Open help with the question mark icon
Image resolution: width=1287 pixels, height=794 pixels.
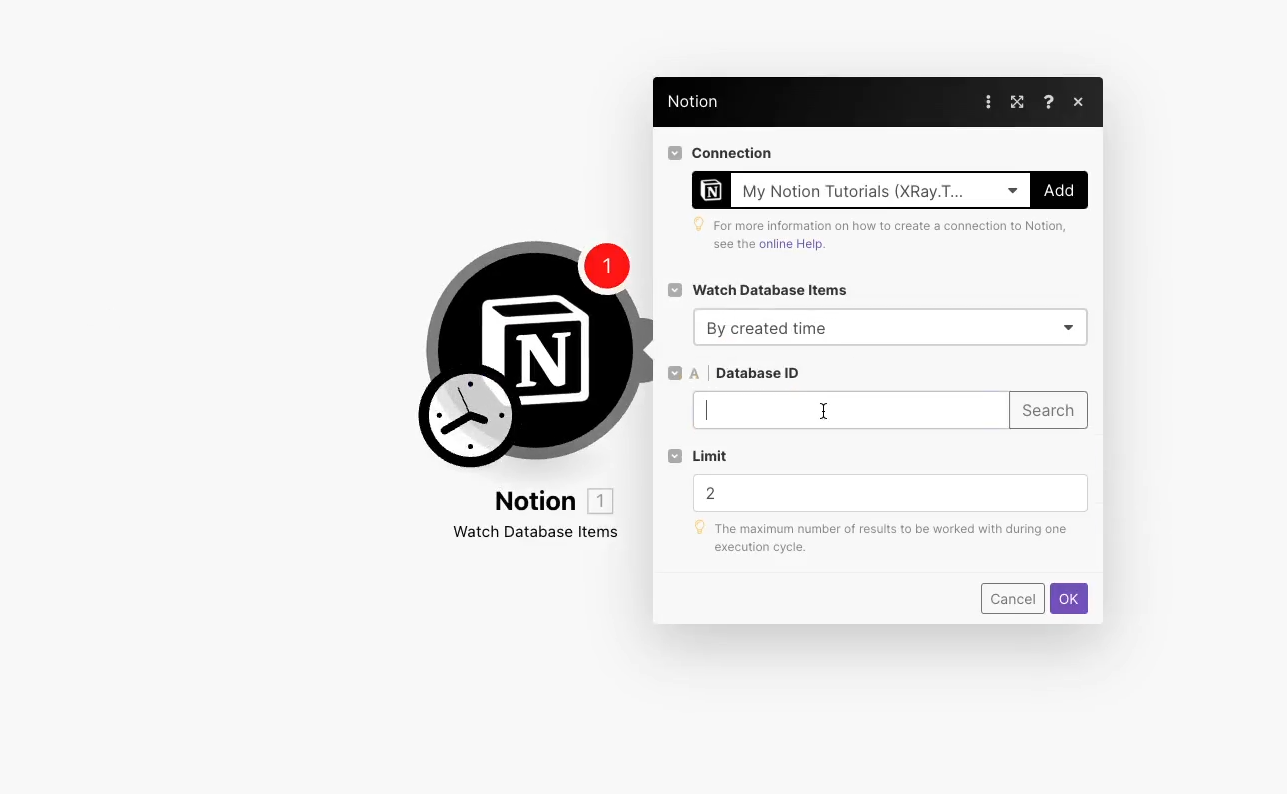click(1048, 102)
